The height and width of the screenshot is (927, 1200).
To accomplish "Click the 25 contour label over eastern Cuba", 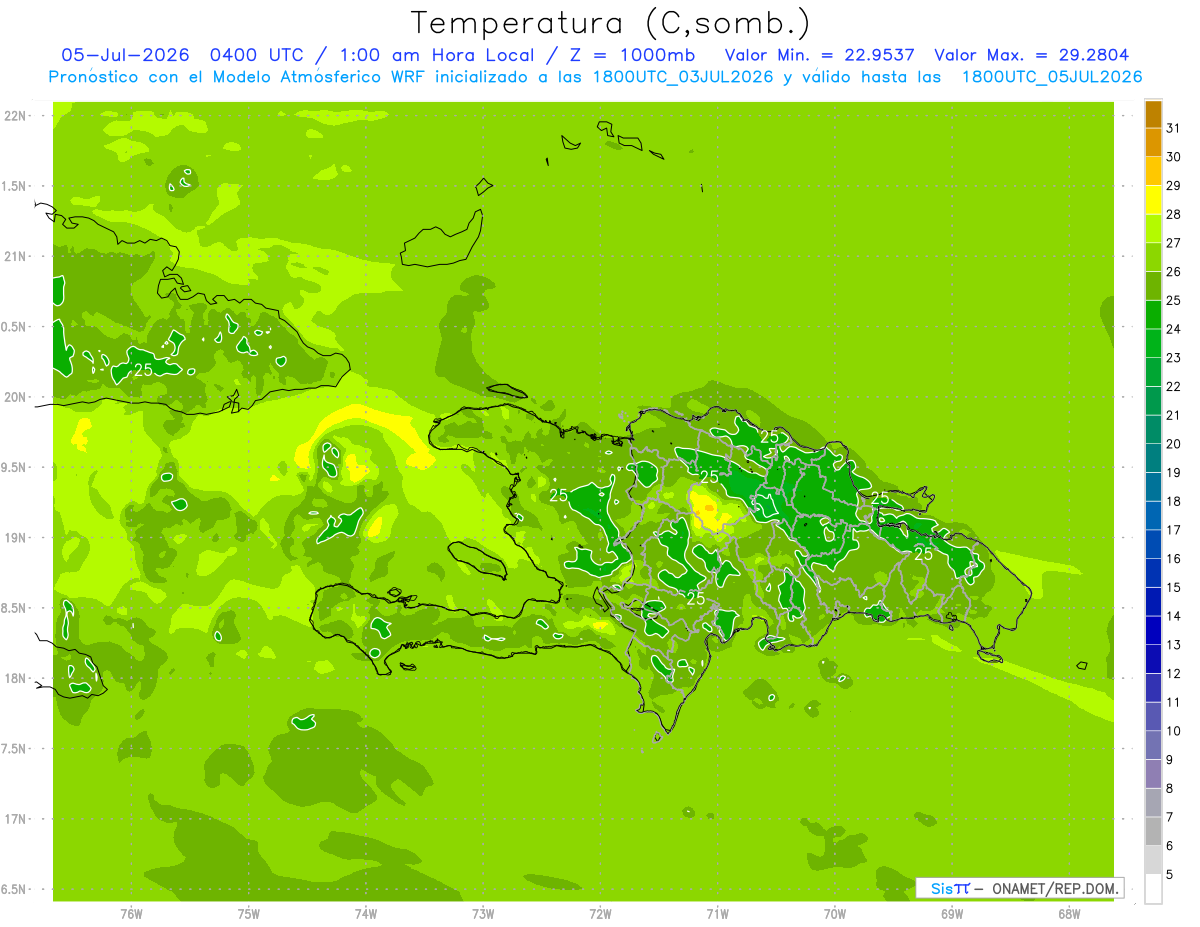I will coord(143,369).
